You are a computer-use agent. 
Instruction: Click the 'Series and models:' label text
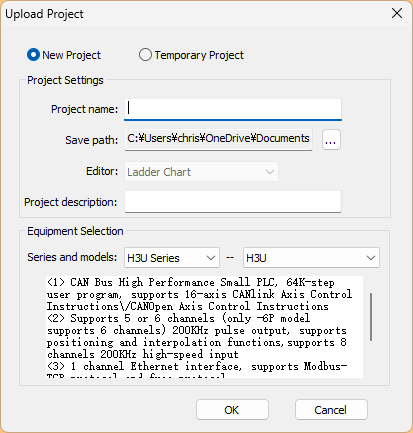tap(72, 257)
